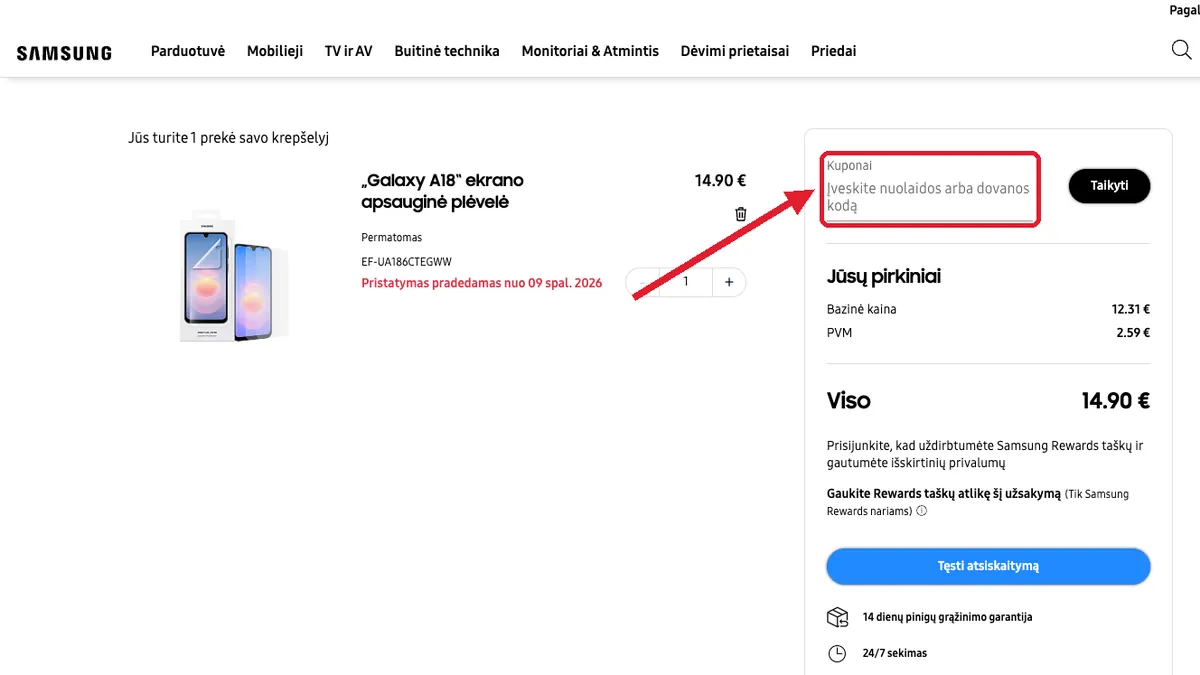The width and height of the screenshot is (1200, 675).
Task: Click the Permatomas color label
Action: coord(392,238)
